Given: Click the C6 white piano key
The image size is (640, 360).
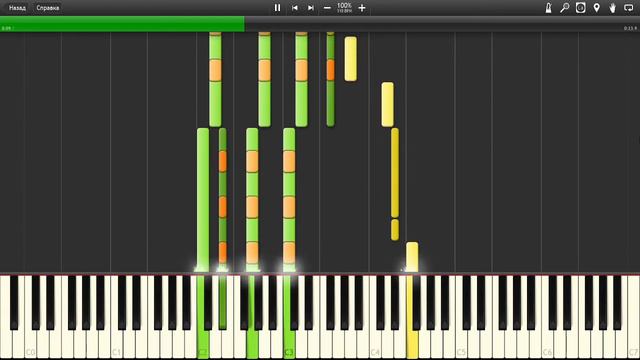Looking at the screenshot, I should click(548, 343).
